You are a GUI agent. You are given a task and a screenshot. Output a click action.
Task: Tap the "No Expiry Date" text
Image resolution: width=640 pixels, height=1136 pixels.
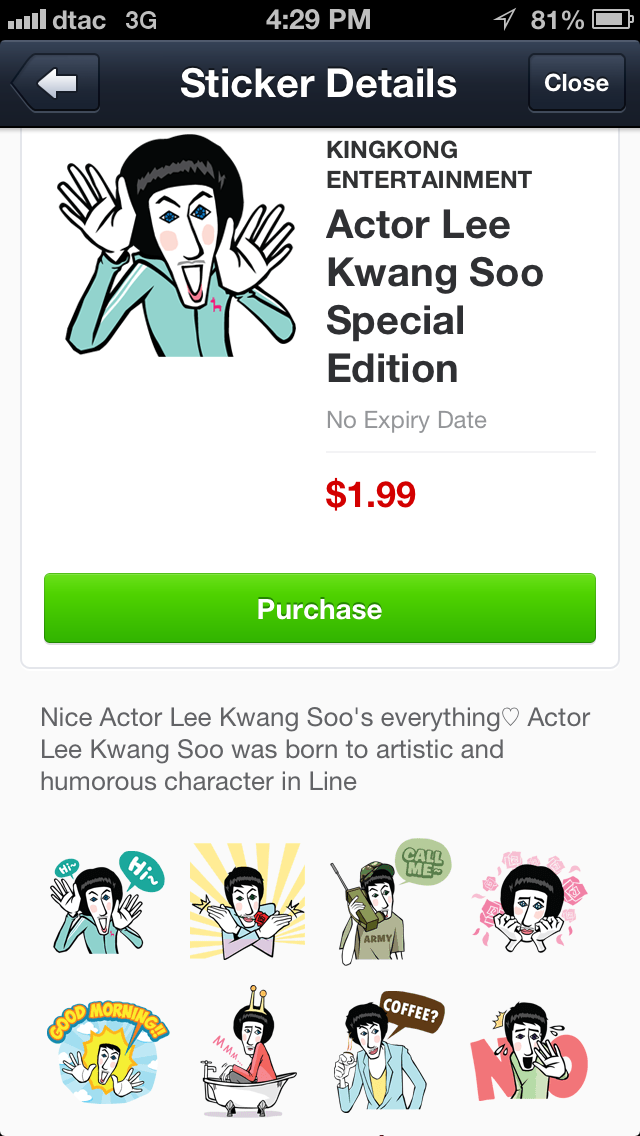(x=407, y=420)
